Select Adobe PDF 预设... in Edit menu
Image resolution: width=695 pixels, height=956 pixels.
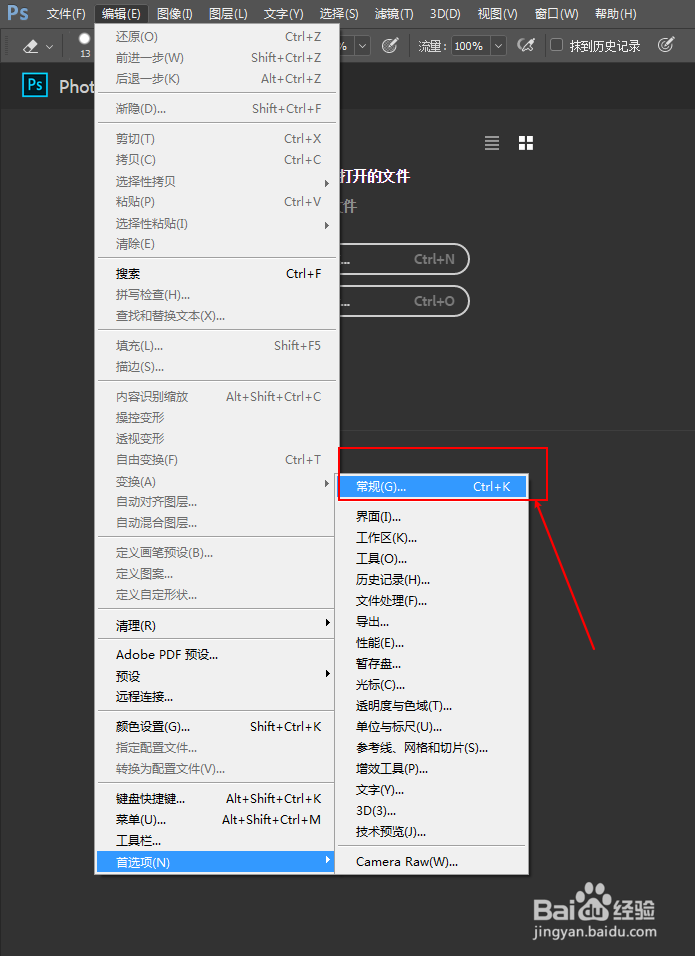click(216, 655)
